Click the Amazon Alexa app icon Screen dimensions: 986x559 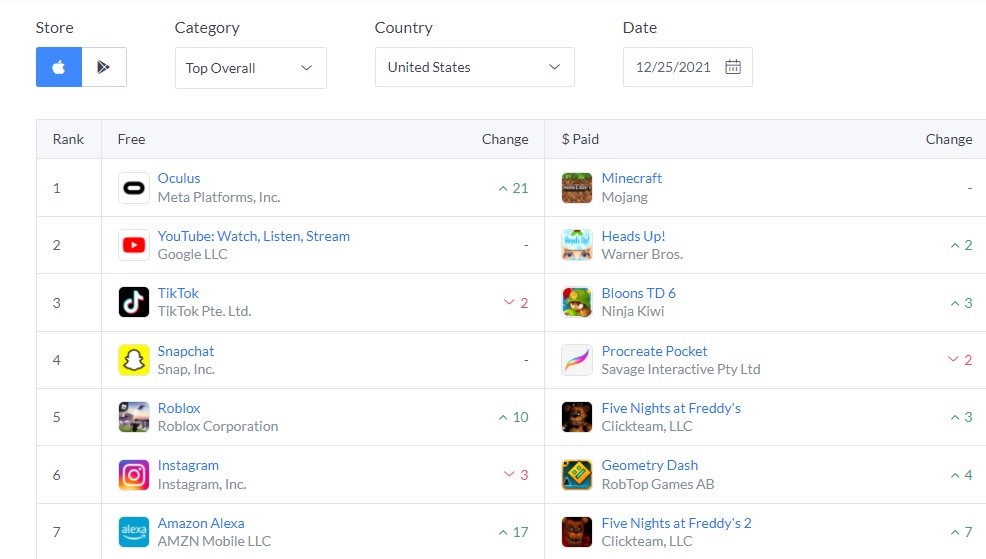(x=134, y=532)
